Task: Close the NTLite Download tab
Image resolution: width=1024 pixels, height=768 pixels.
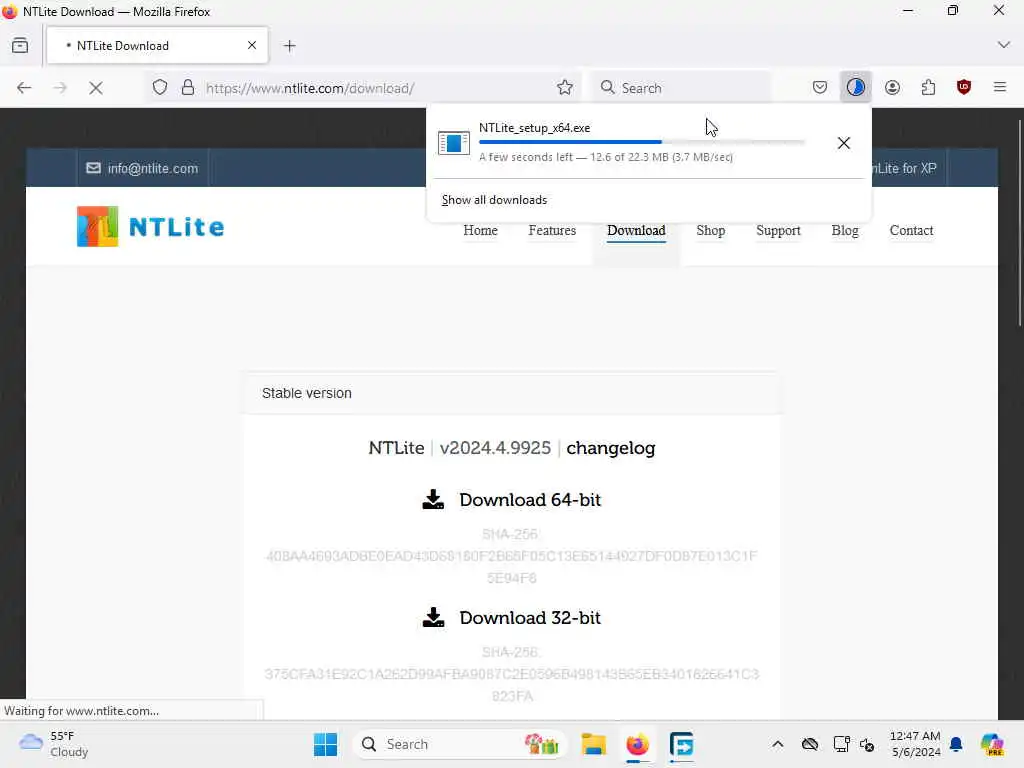Action: [252, 45]
